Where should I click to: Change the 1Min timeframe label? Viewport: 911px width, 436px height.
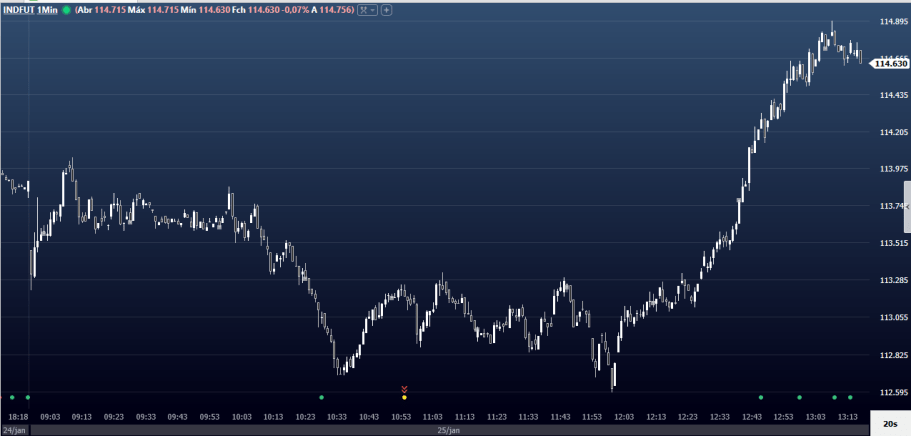tap(48, 9)
